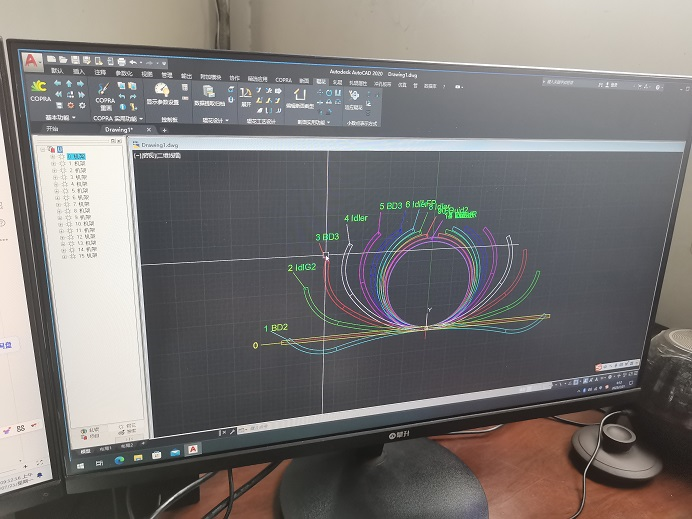This screenshot has width=692, height=519.
Task: Click the search box in the title bar
Action: [567, 83]
